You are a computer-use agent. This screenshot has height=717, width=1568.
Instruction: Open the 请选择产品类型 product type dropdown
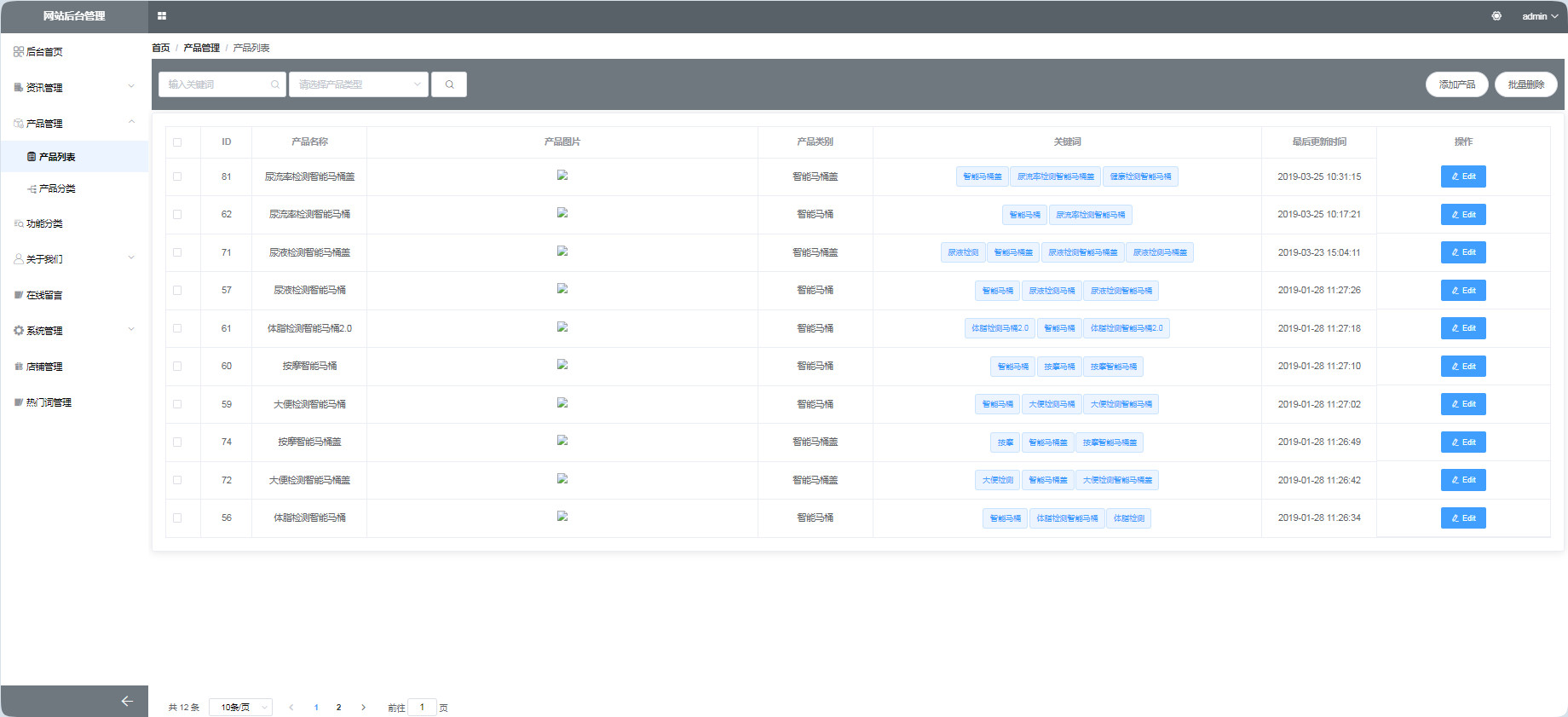[x=359, y=84]
